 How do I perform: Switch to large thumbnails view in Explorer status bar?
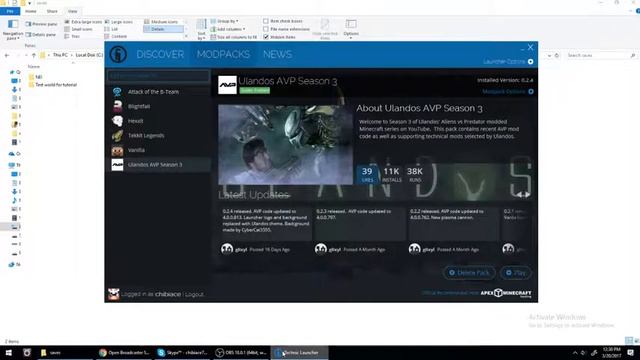click(x=636, y=340)
